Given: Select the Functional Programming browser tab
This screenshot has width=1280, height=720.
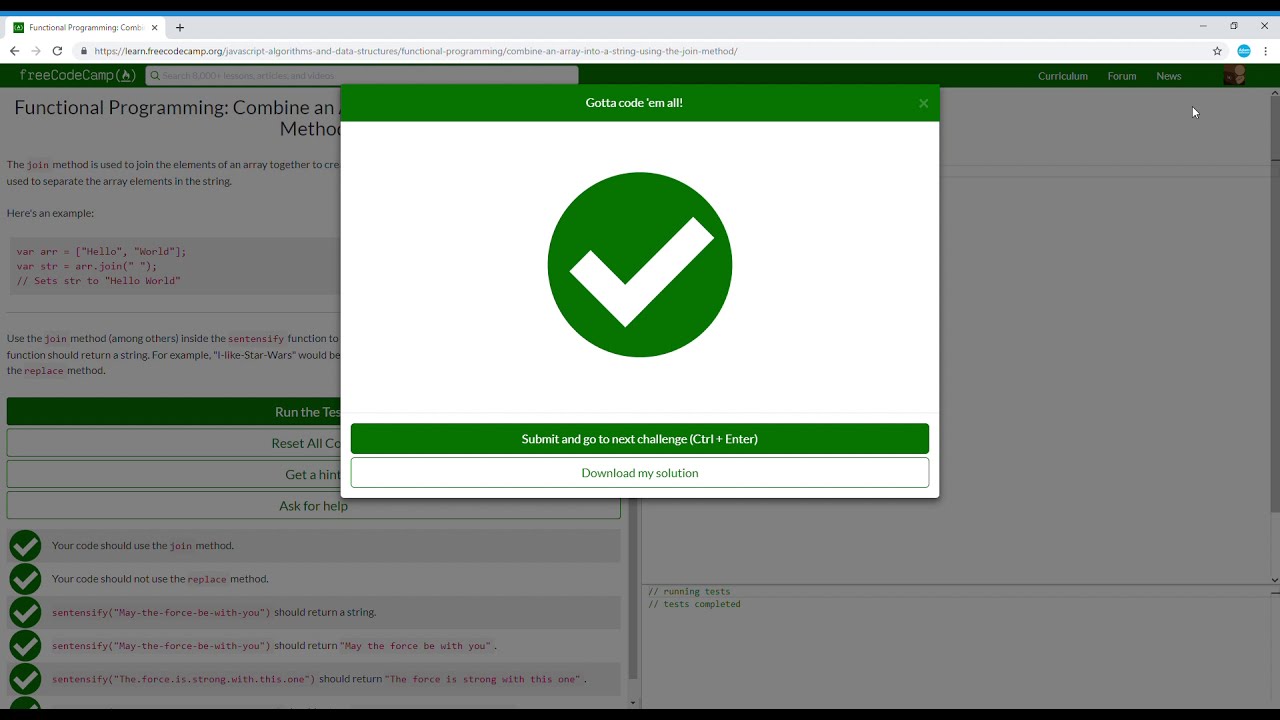Looking at the screenshot, I should point(86,27).
